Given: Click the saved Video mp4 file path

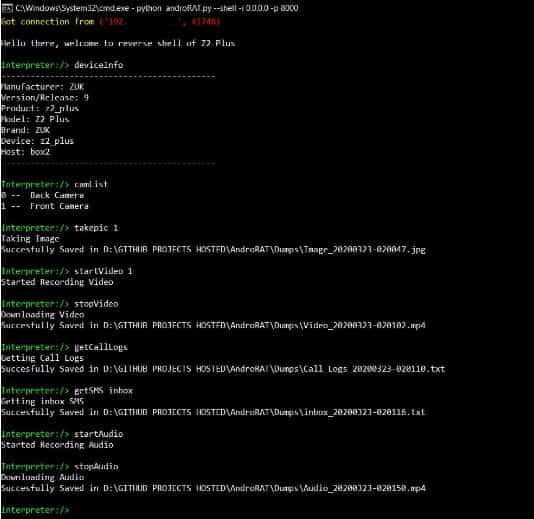Looking at the screenshot, I should (x=264, y=325).
